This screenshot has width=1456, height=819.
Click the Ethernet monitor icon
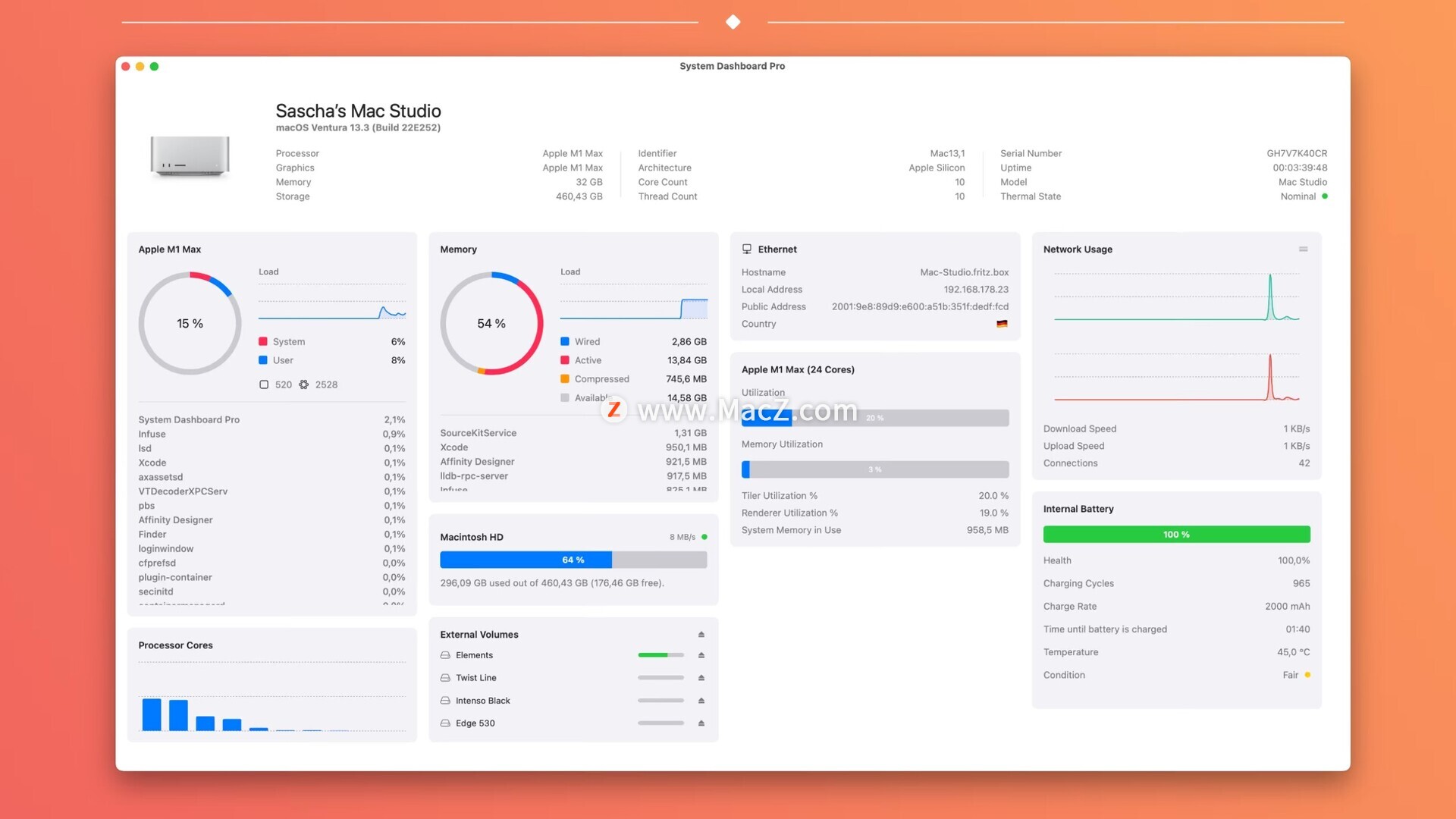(747, 249)
